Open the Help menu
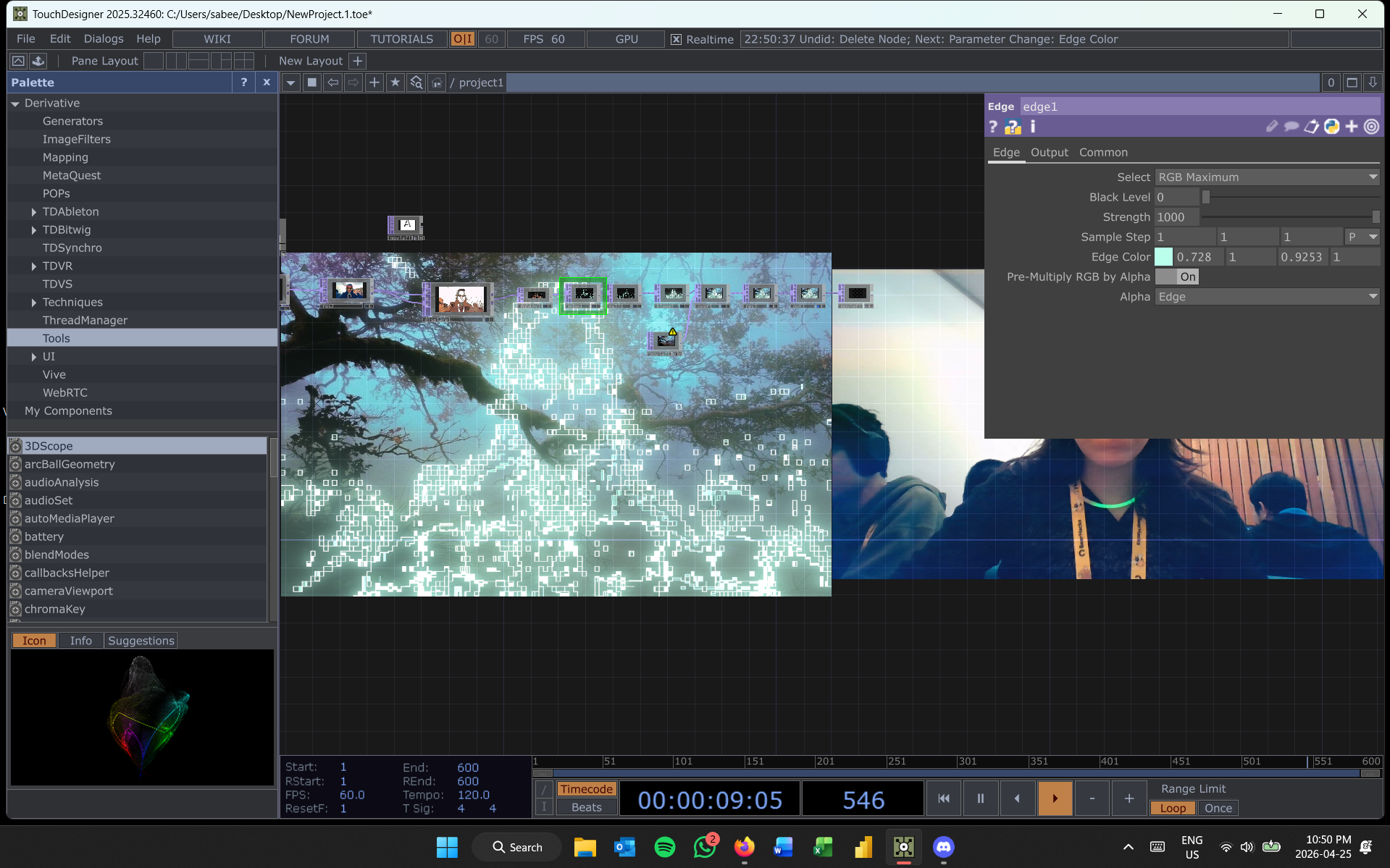1390x868 pixels. 148,39
